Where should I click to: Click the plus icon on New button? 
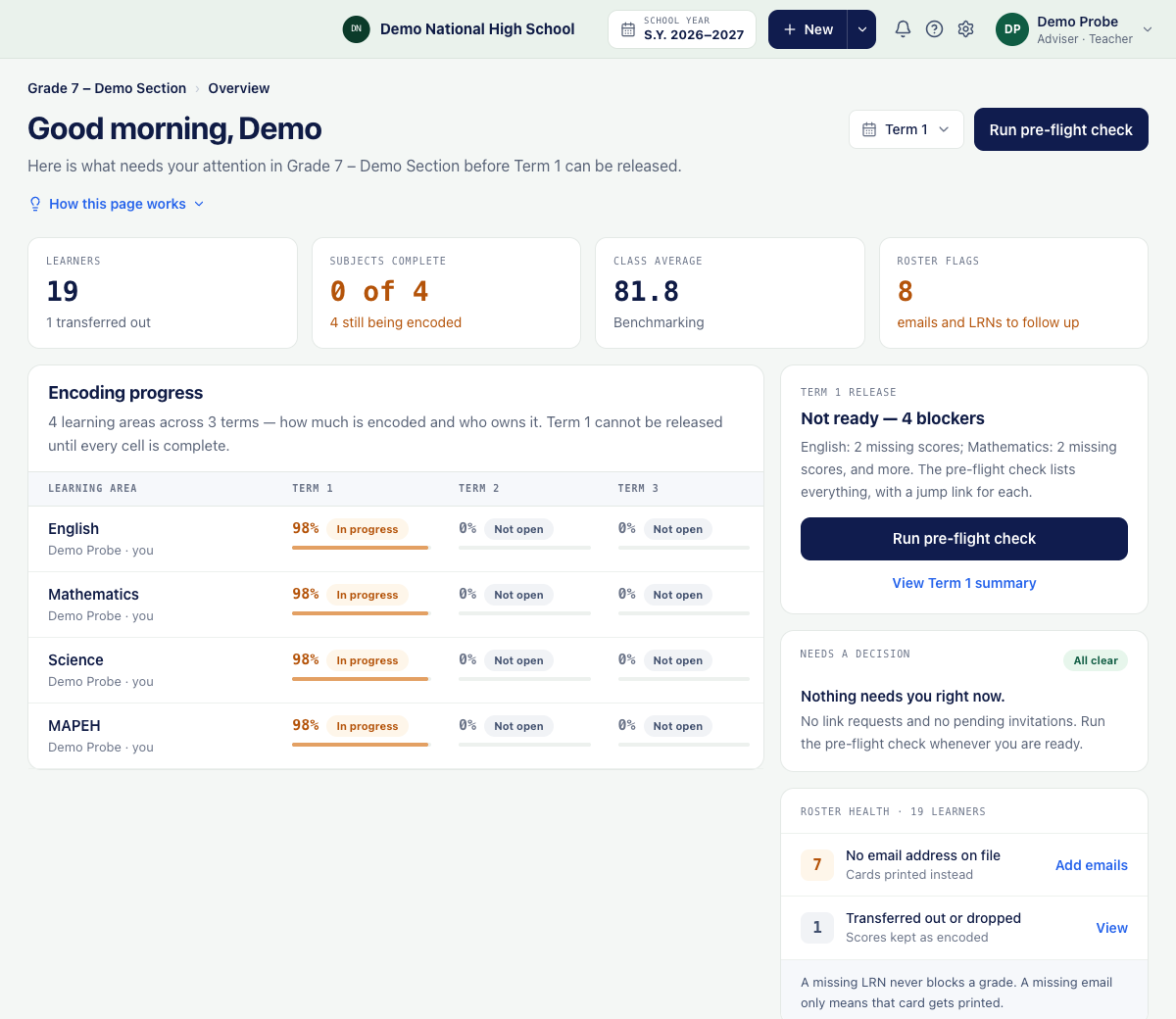pyautogui.click(x=790, y=29)
